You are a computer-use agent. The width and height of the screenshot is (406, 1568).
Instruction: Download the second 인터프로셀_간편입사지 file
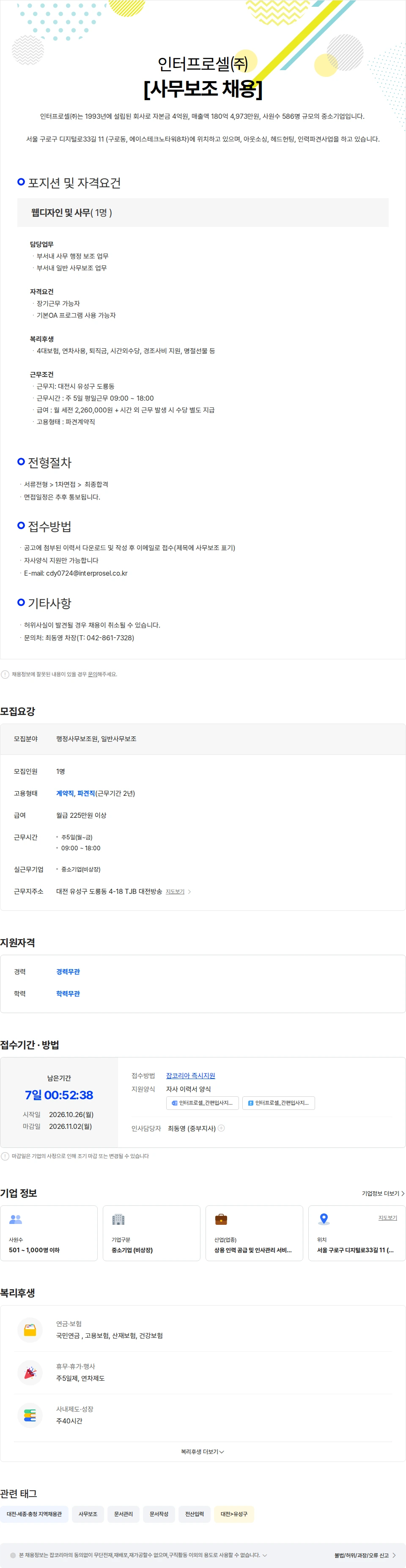point(279,1103)
